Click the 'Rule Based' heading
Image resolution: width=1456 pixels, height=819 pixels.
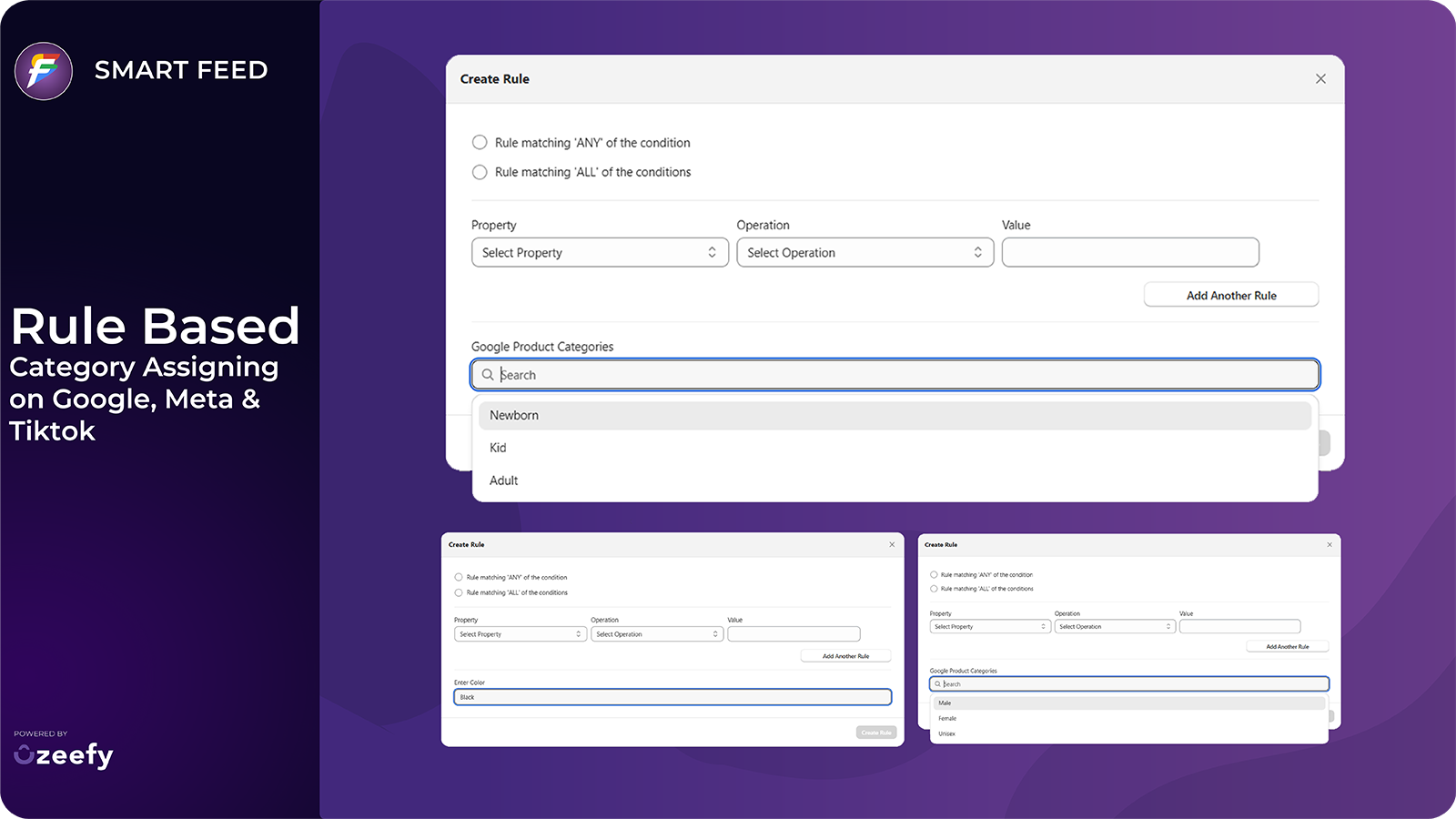(155, 326)
